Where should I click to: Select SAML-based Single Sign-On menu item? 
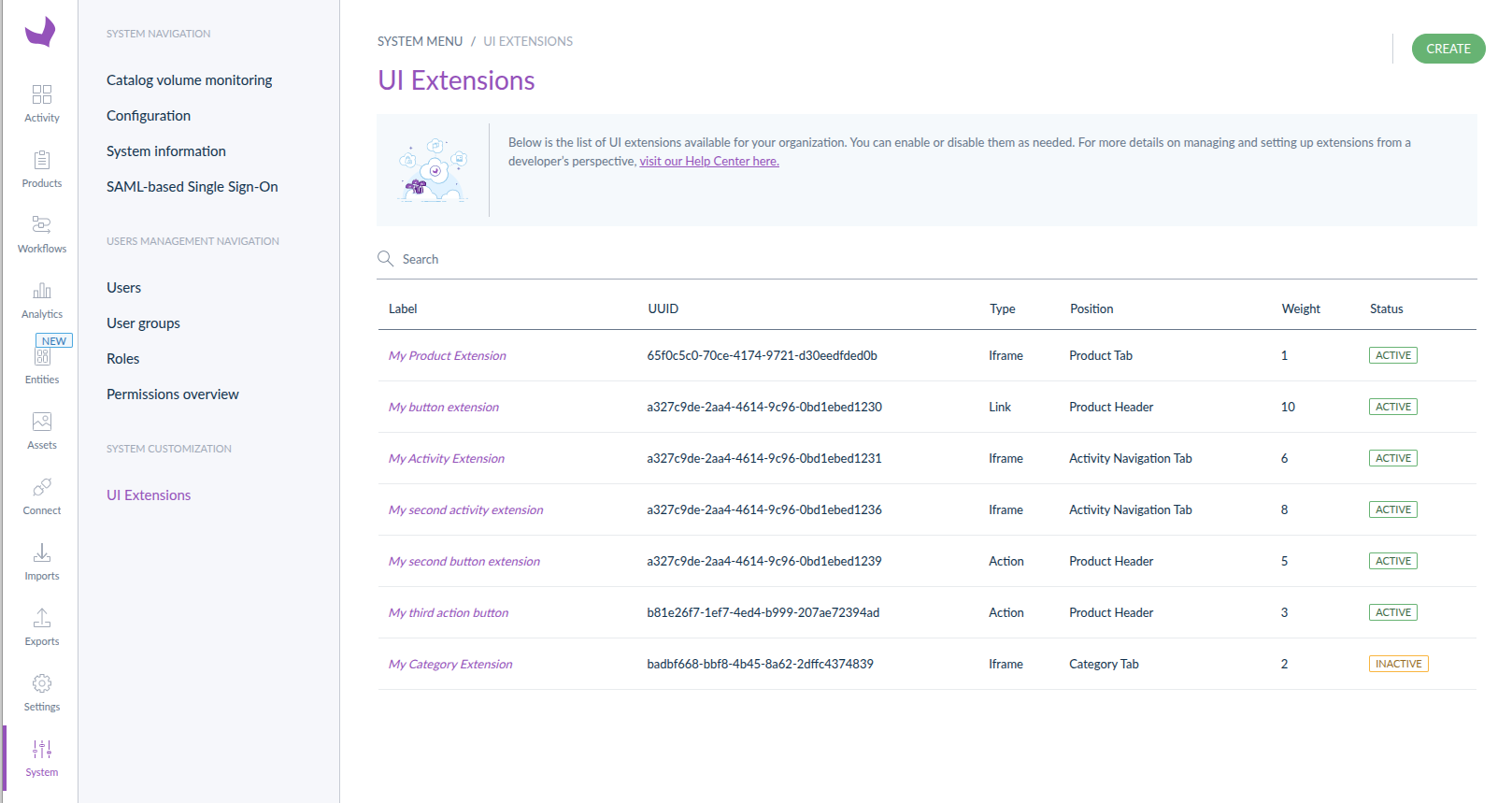point(192,187)
